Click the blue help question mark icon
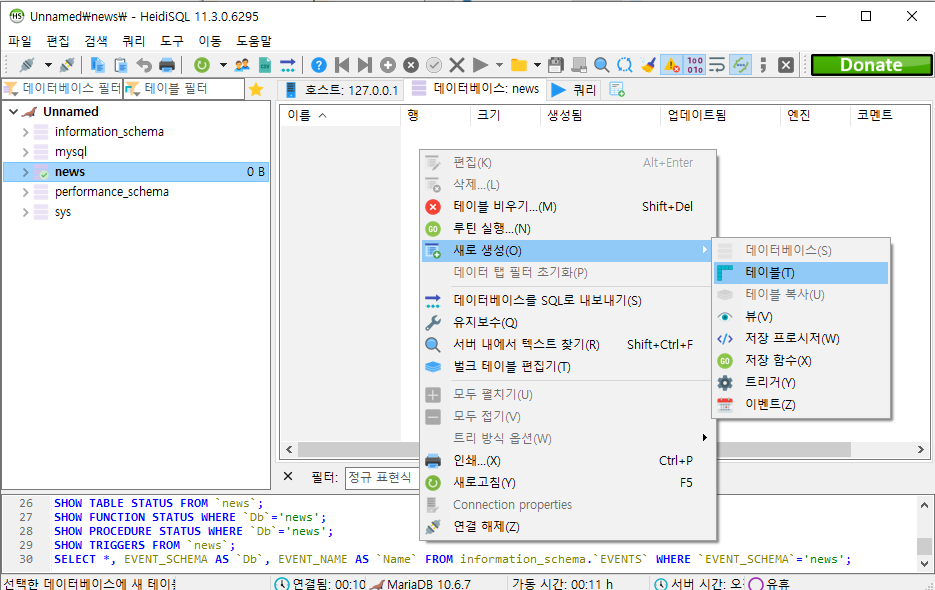 tap(319, 65)
